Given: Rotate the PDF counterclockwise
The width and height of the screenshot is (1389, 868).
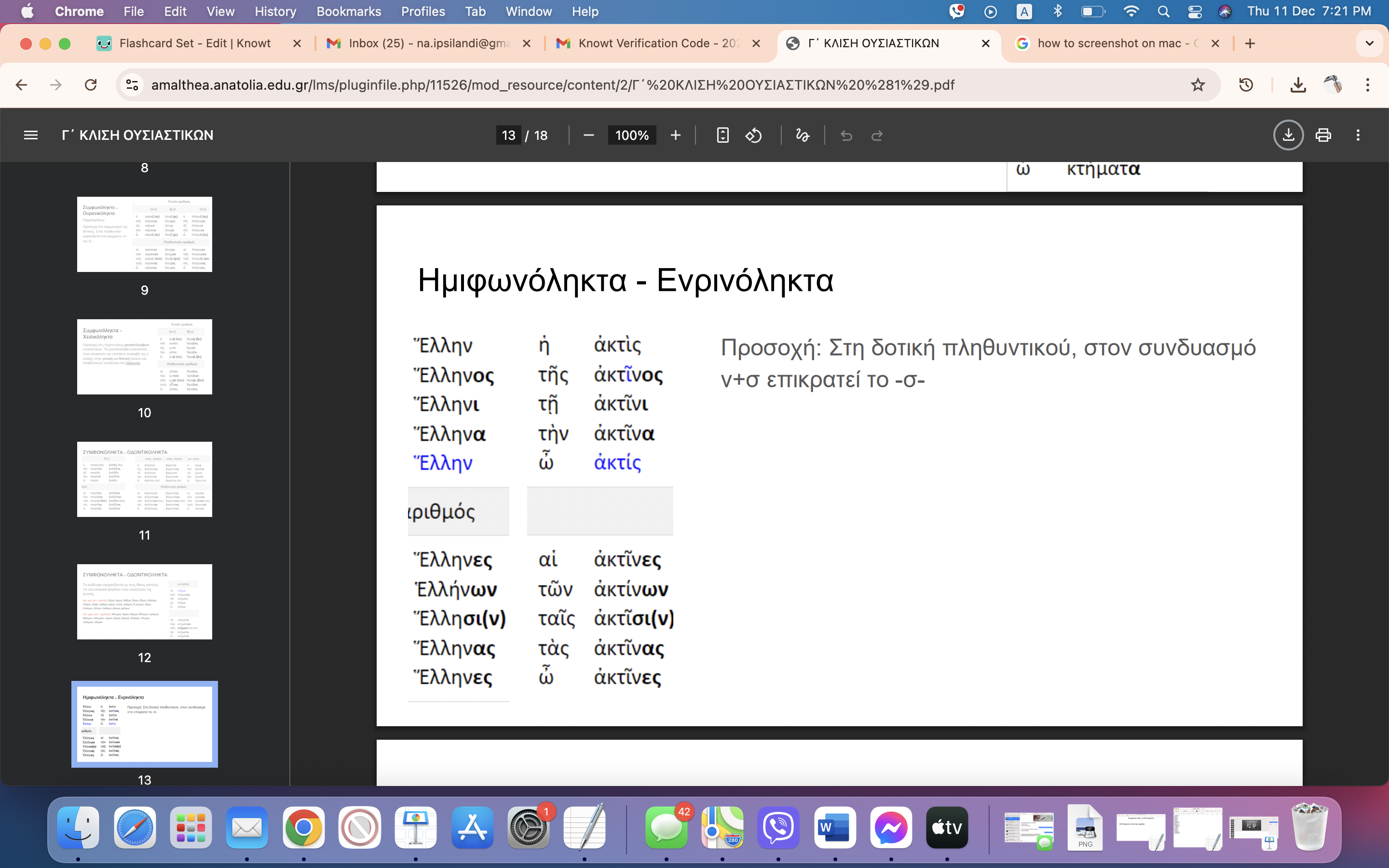Looking at the screenshot, I should pos(754,136).
